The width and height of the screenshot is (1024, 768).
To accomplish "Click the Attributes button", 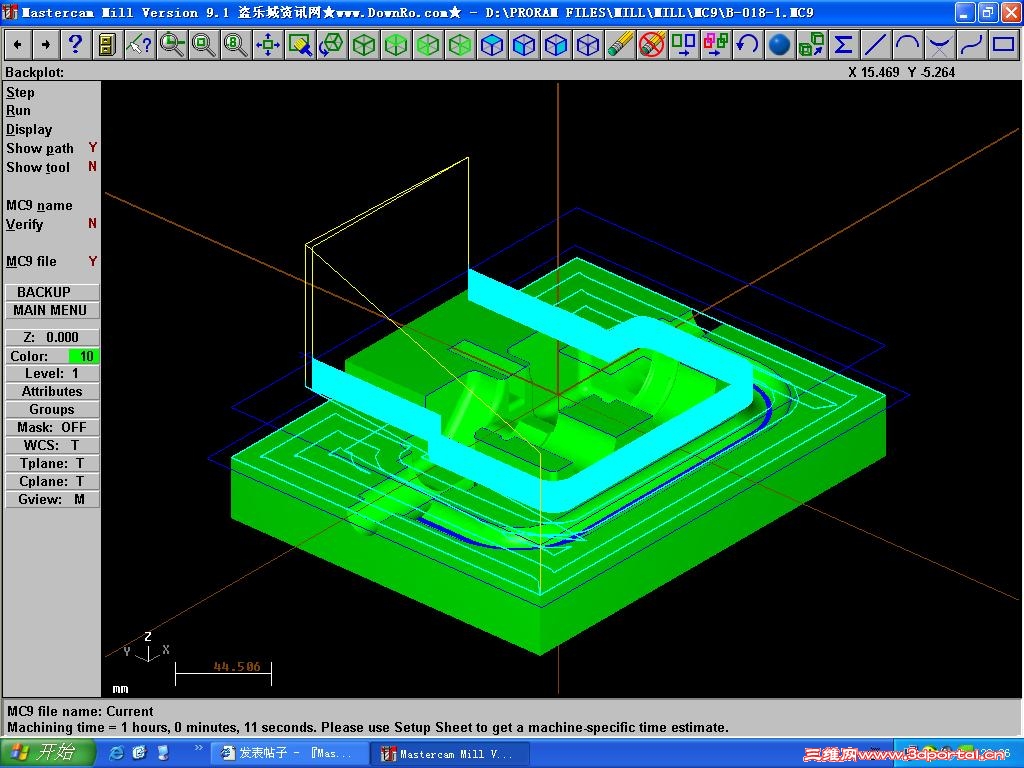I will 52,391.
